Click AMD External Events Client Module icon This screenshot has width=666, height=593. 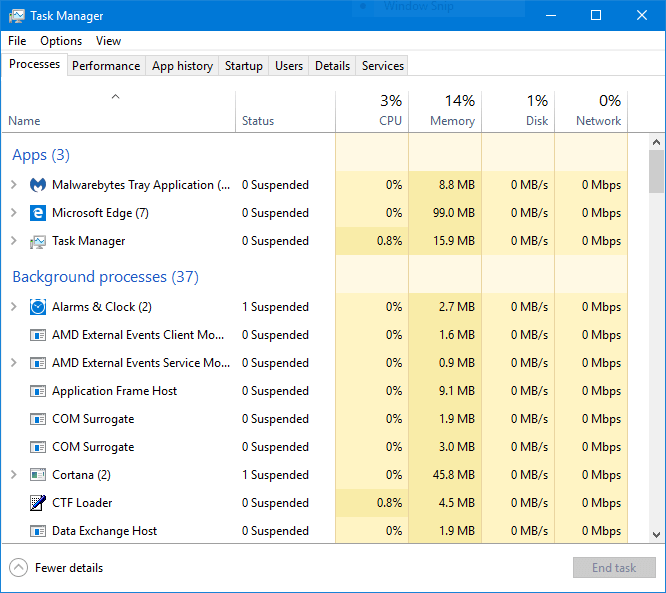(38, 335)
